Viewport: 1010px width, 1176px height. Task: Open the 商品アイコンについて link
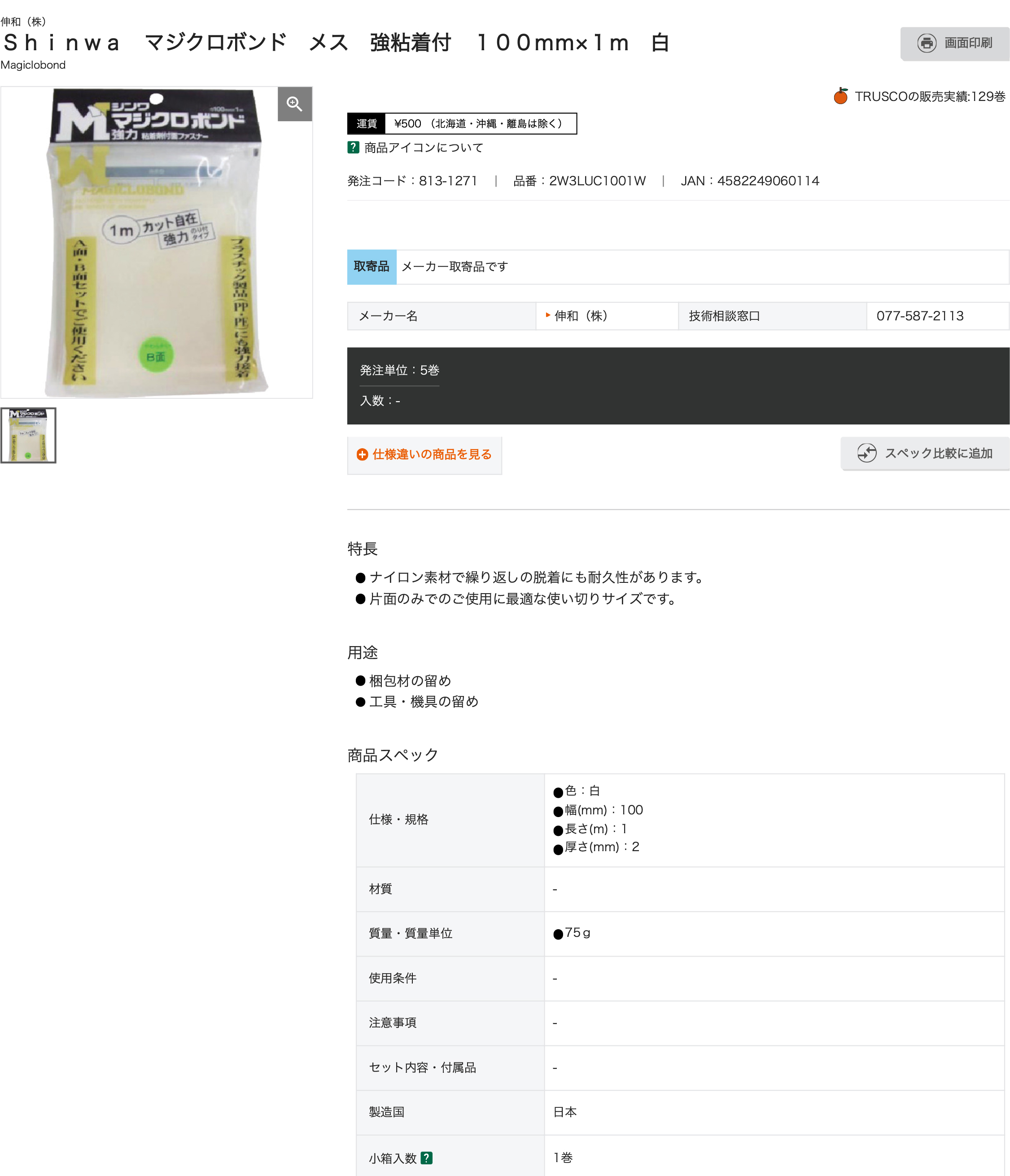point(423,148)
